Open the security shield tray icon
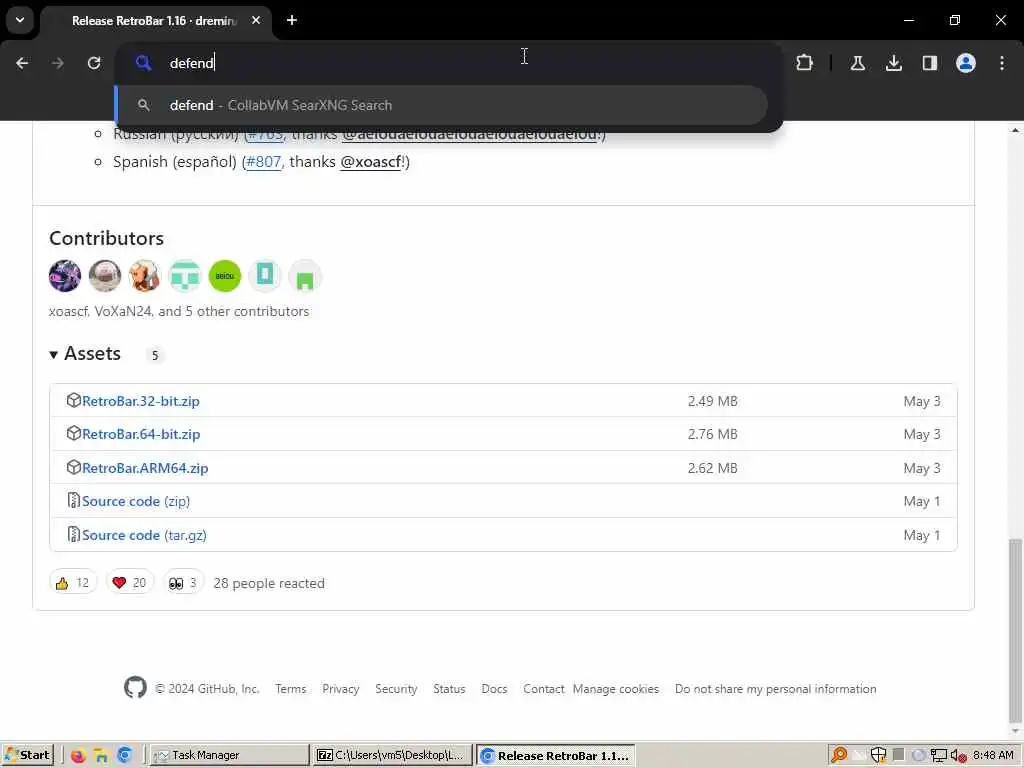The height and width of the screenshot is (768, 1024). point(878,756)
